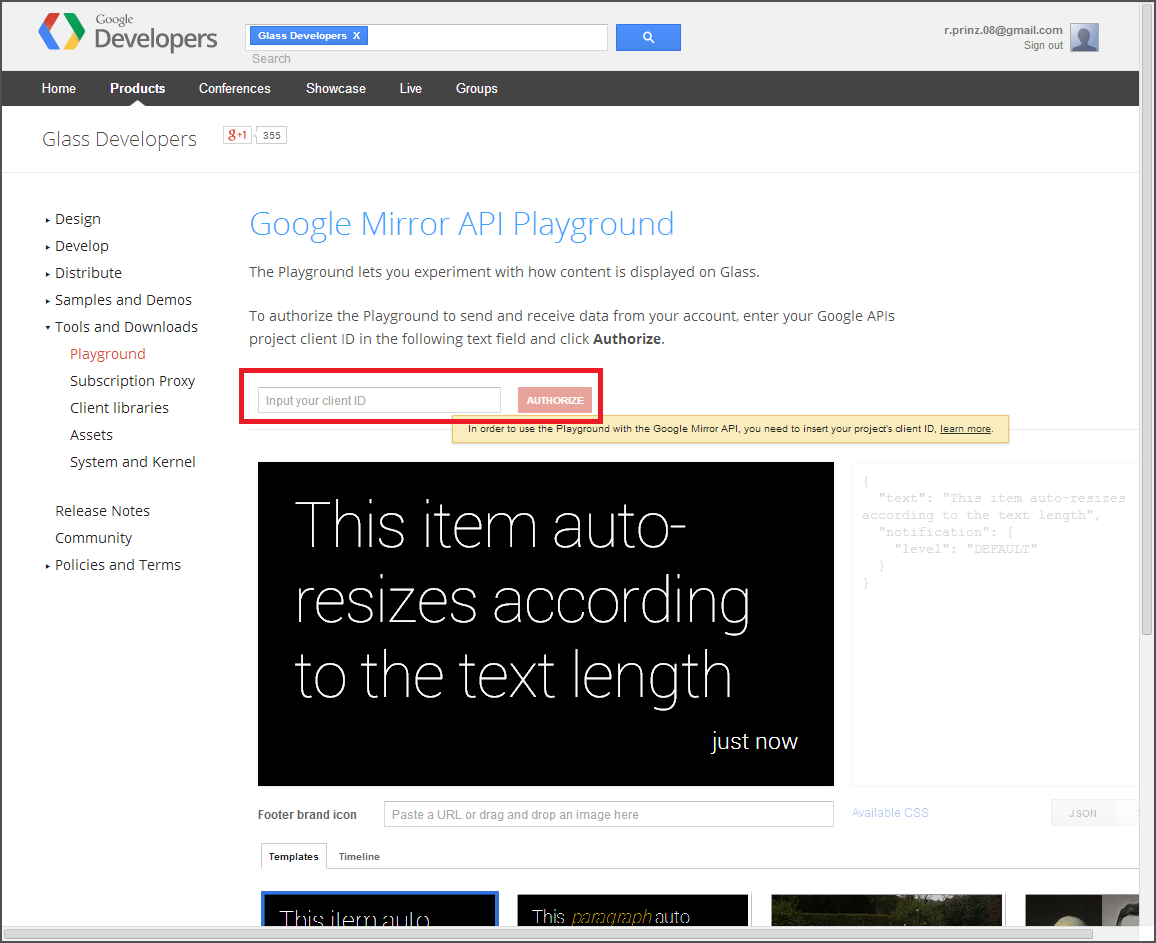Open the Client libraries page
Viewport: 1156px width, 943px height.
pyautogui.click(x=119, y=408)
